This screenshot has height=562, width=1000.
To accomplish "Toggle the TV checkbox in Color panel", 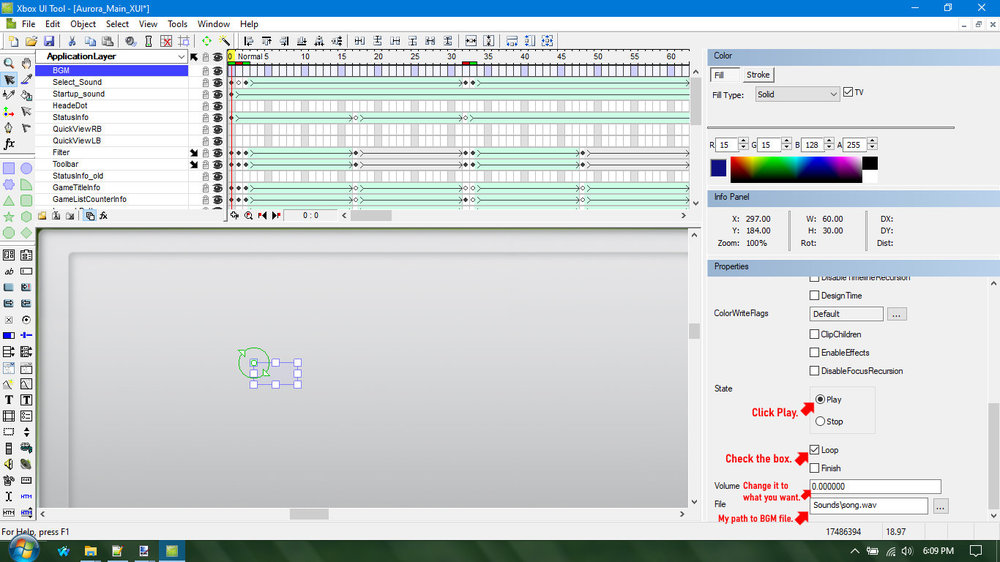I will (848, 92).
